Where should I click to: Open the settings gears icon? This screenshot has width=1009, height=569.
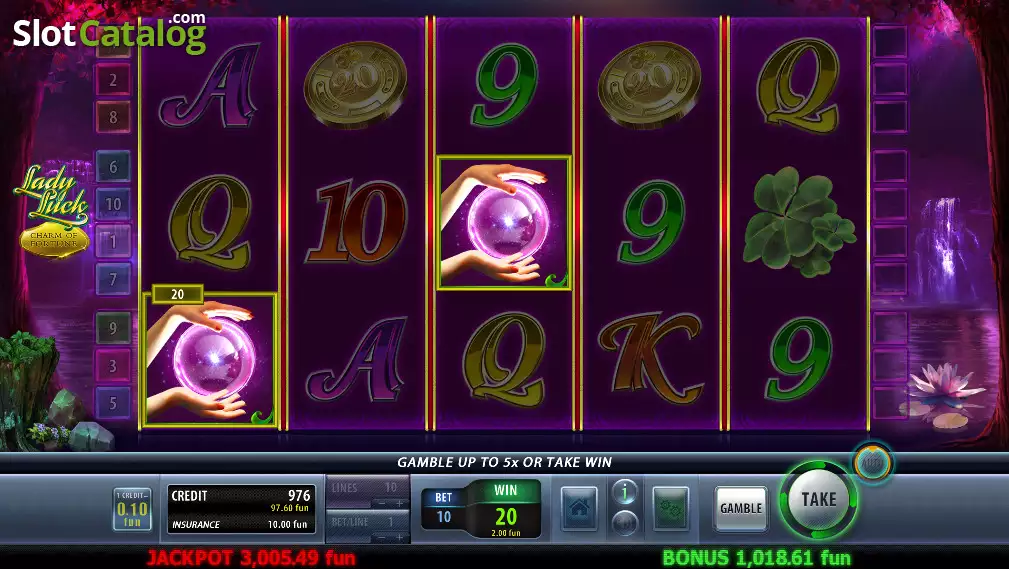click(x=671, y=508)
